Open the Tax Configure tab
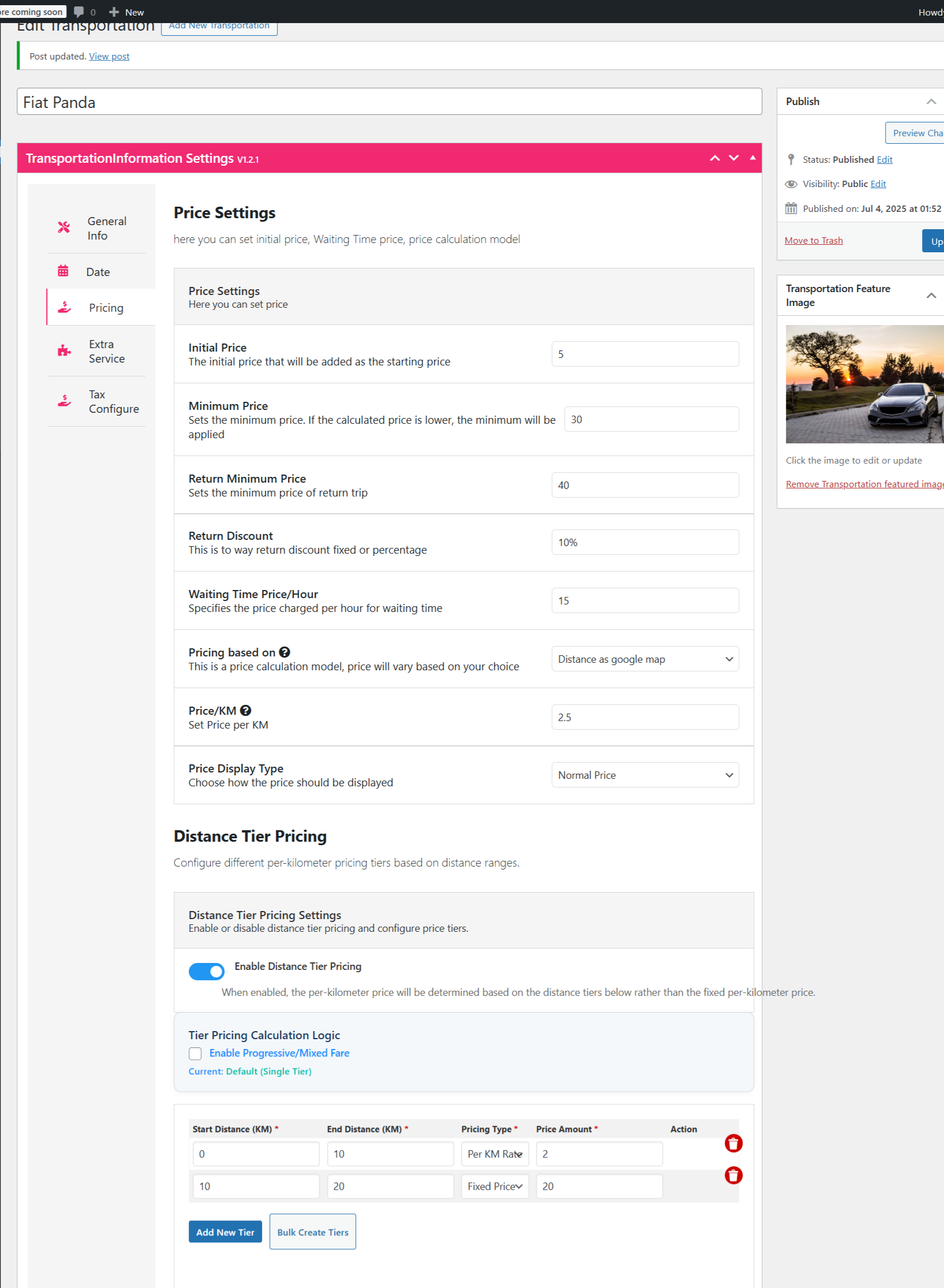This screenshot has width=944, height=1288. [x=101, y=402]
